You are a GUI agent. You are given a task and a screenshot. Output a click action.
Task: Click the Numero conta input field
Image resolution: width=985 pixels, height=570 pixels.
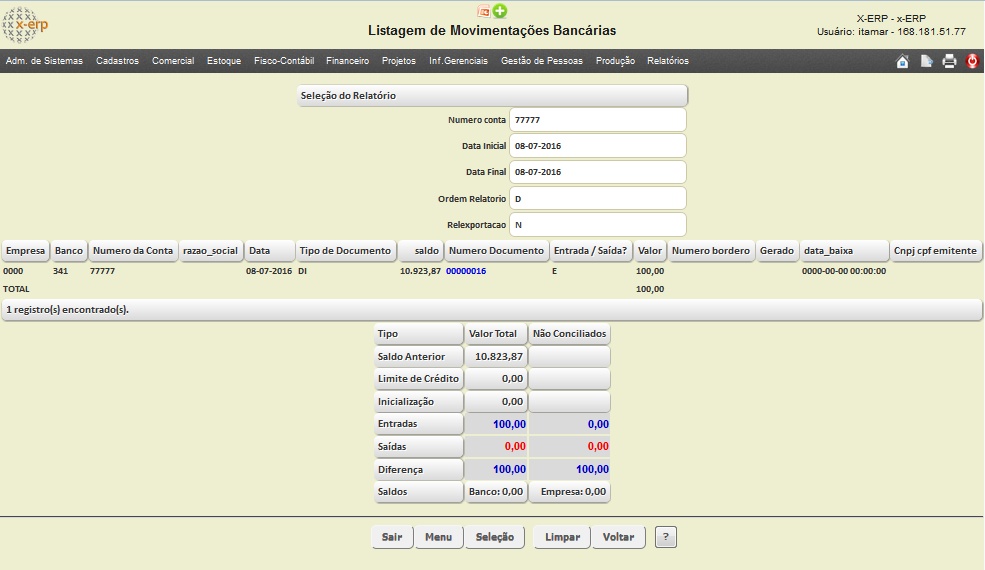pos(597,120)
